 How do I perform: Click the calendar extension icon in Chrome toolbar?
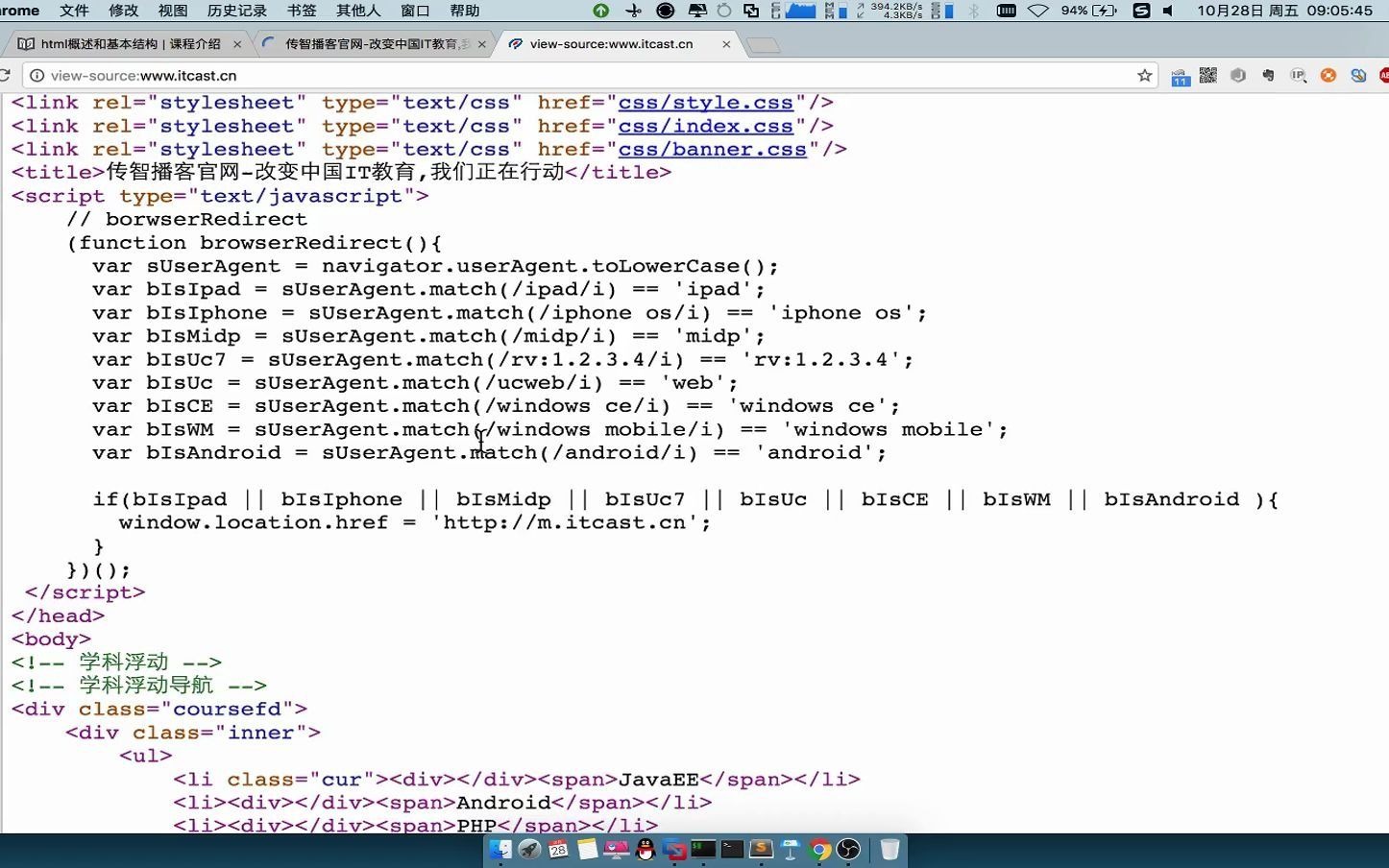[1181, 76]
